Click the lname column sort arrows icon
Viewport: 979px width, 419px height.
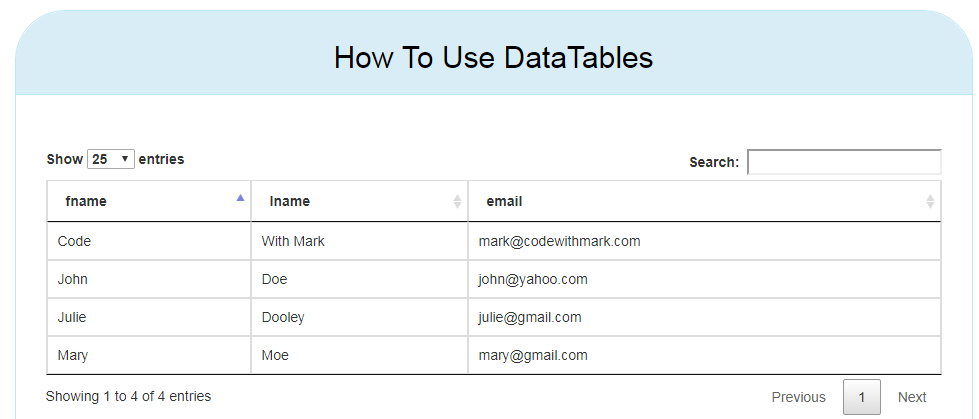click(x=457, y=201)
